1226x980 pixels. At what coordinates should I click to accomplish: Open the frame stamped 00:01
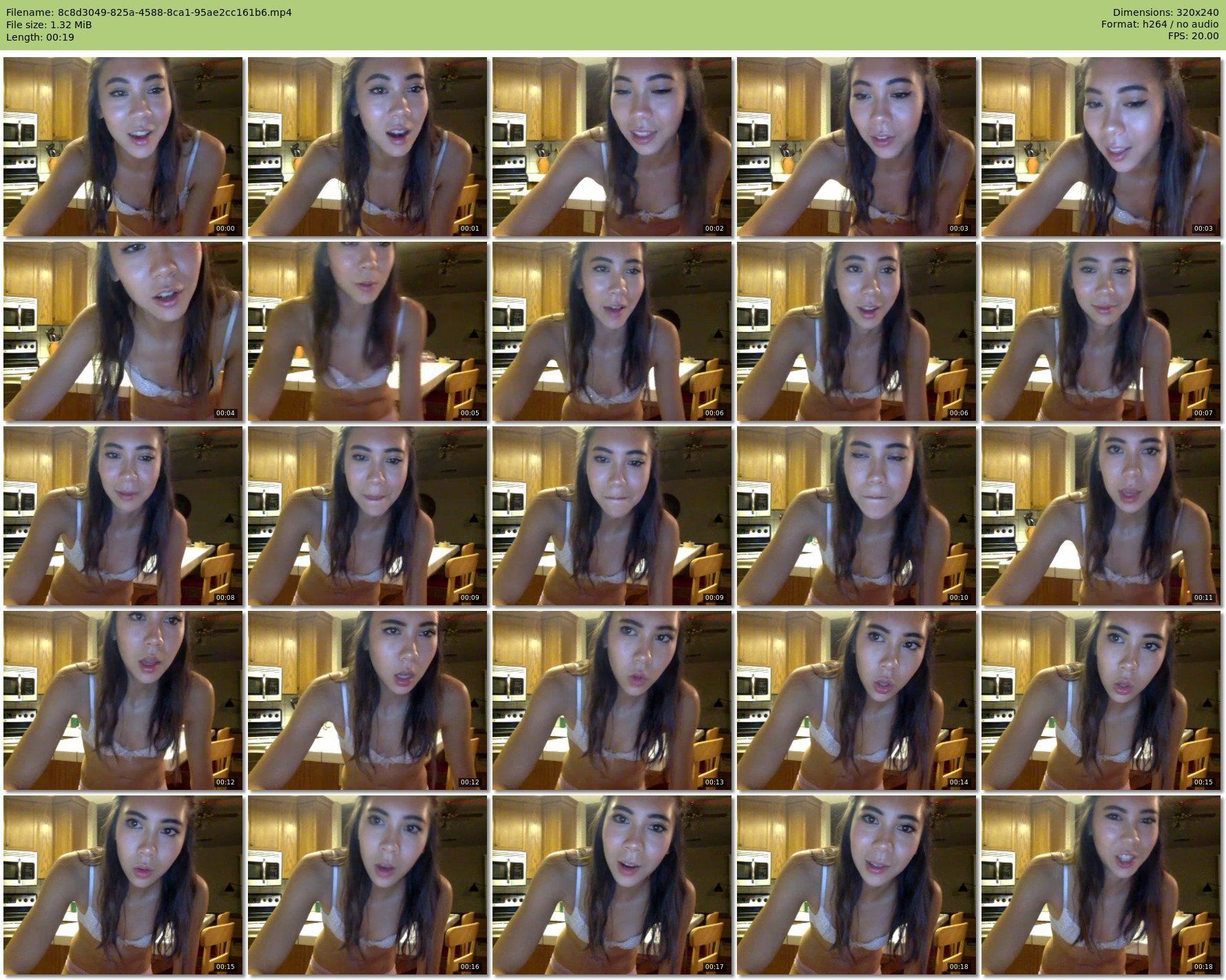[x=367, y=147]
